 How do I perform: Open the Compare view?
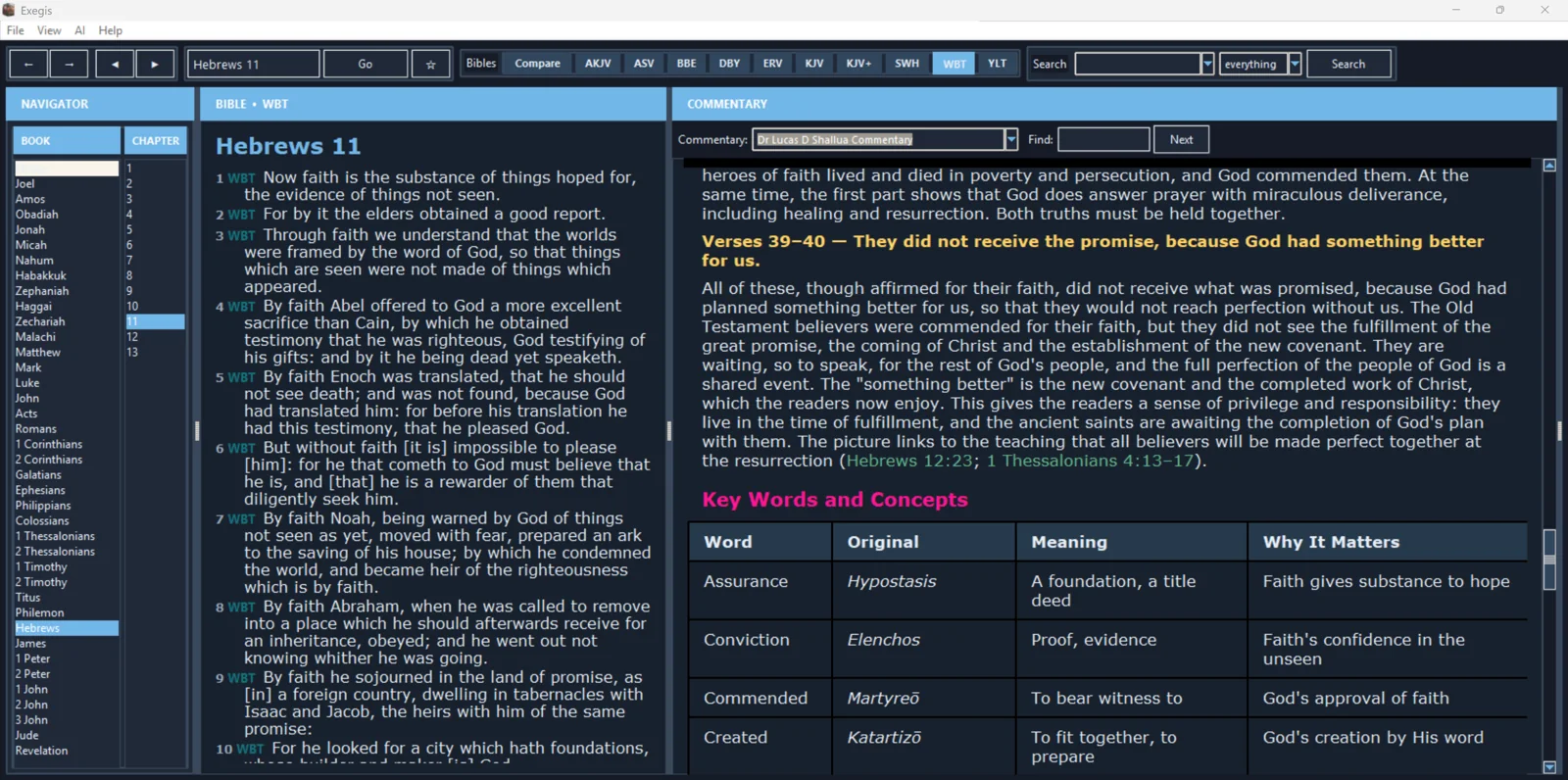tap(538, 63)
